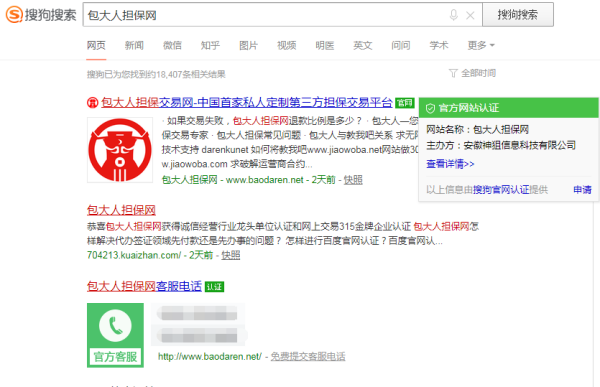Open the 图片 tab
The width and height of the screenshot is (600, 387).
pos(248,45)
